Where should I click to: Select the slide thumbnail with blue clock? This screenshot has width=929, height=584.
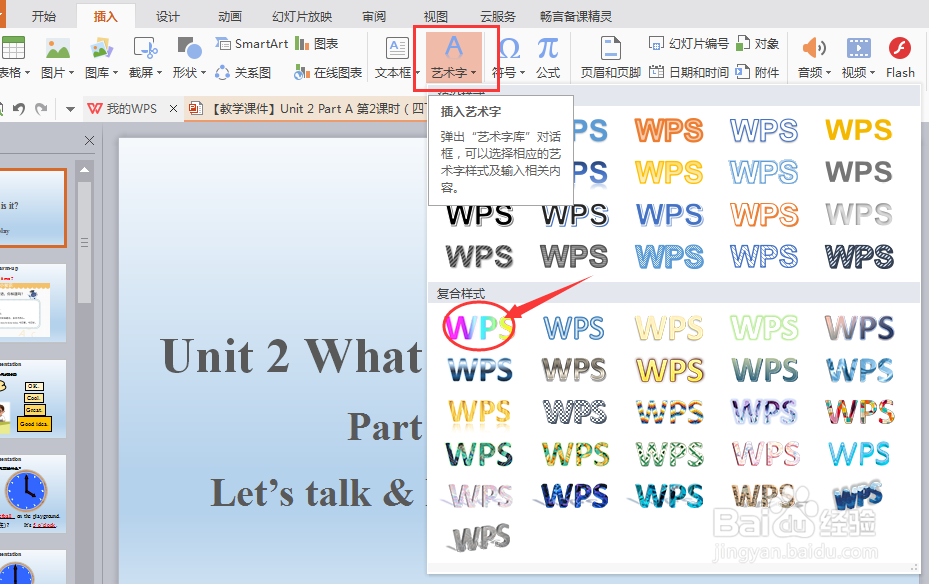click(x=33, y=494)
